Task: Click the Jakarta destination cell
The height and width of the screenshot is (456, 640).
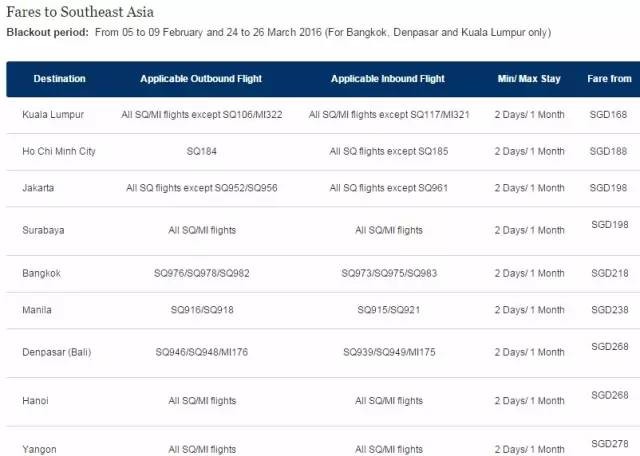Action: 38,188
